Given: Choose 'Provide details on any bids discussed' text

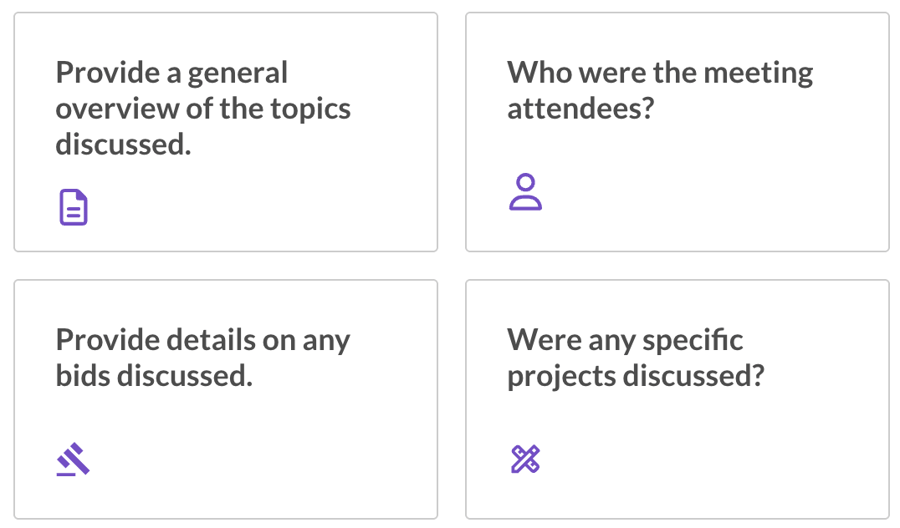Looking at the screenshot, I should [203, 358].
